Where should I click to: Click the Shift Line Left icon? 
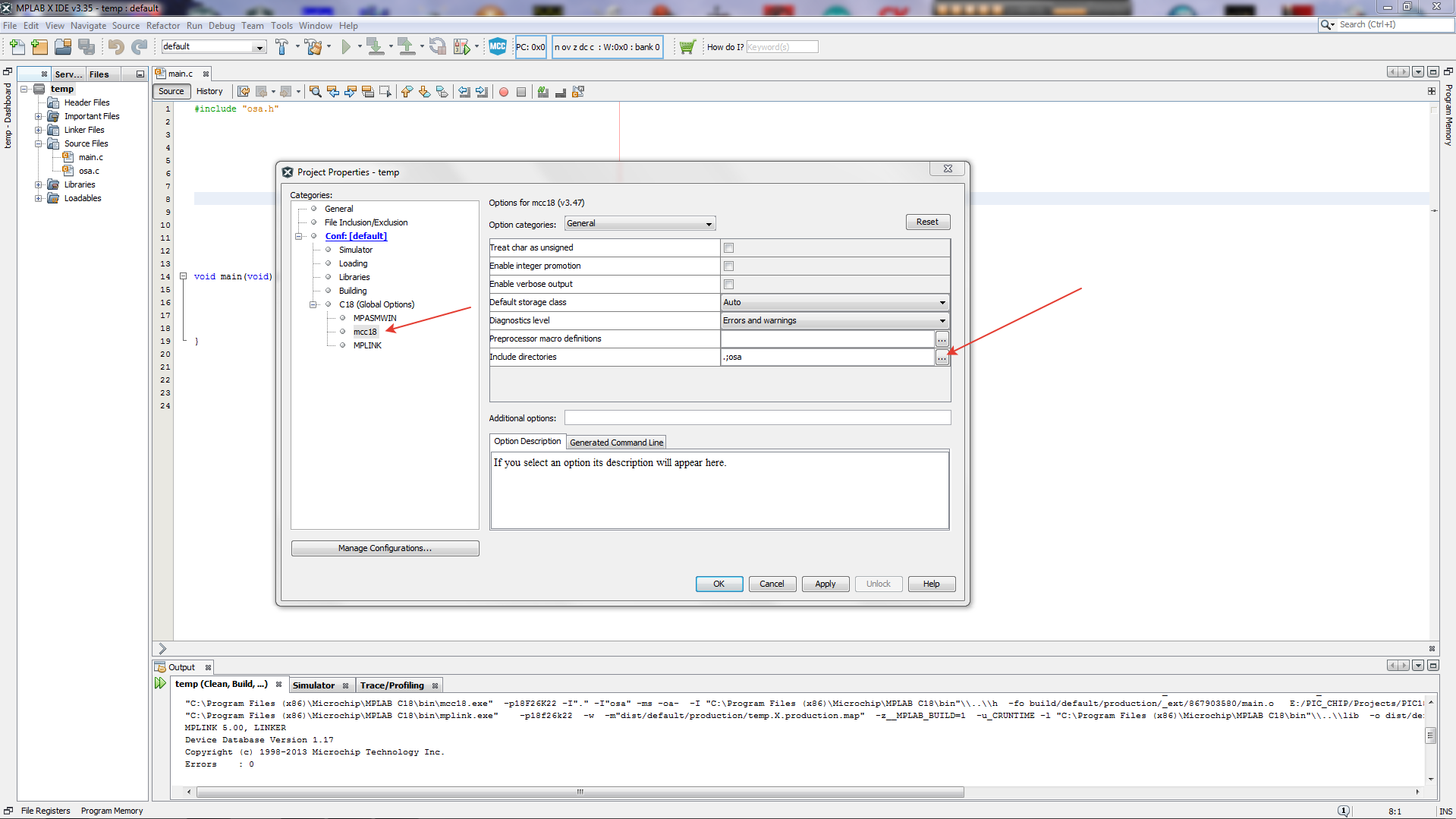464,92
